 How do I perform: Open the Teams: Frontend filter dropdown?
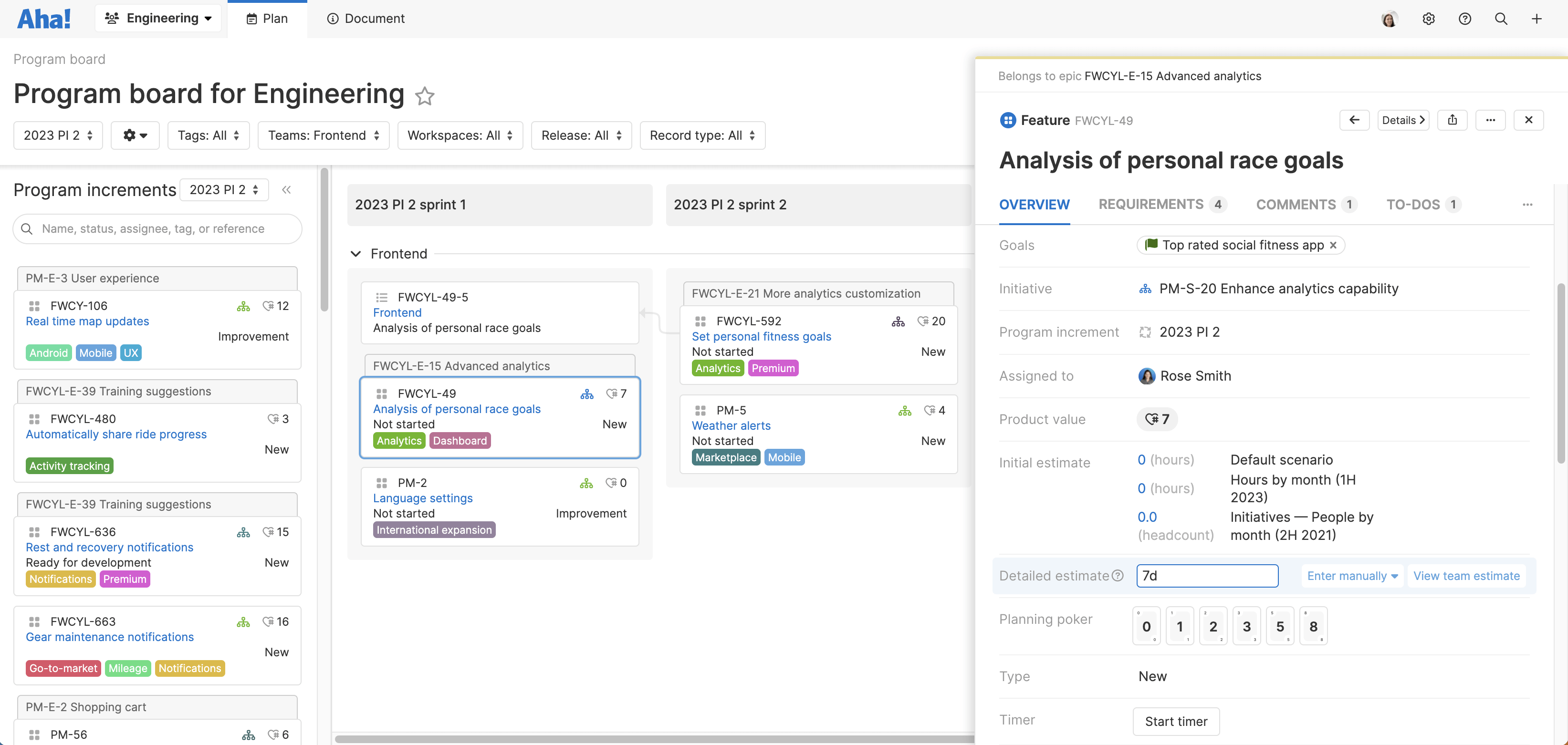point(323,135)
